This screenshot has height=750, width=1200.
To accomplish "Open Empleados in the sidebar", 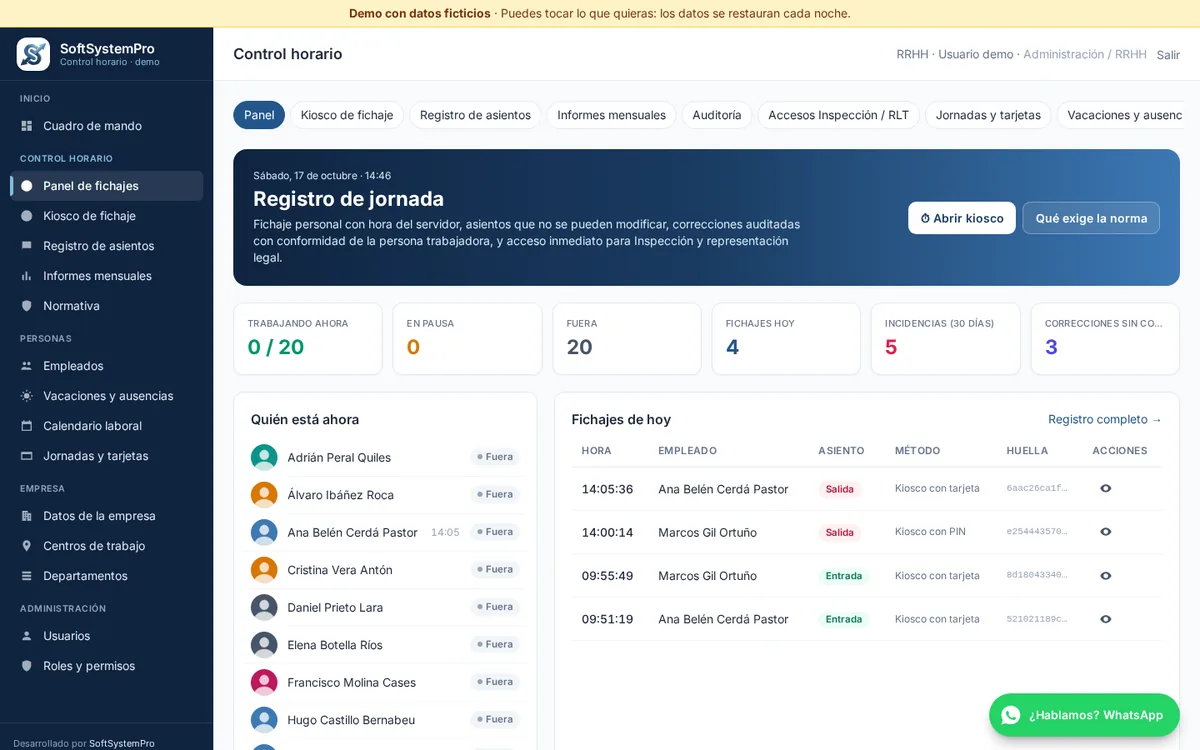I will point(107,366).
